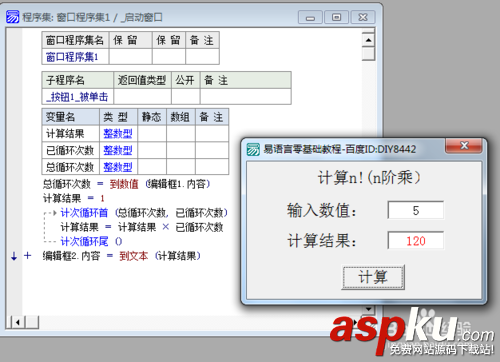Click the 计算结果 = 1 code line

click(x=74, y=198)
